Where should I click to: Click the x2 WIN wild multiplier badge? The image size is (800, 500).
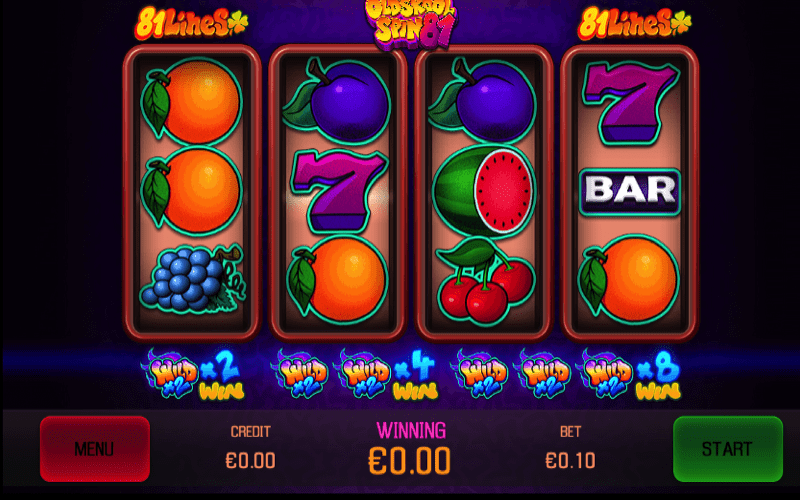click(194, 374)
